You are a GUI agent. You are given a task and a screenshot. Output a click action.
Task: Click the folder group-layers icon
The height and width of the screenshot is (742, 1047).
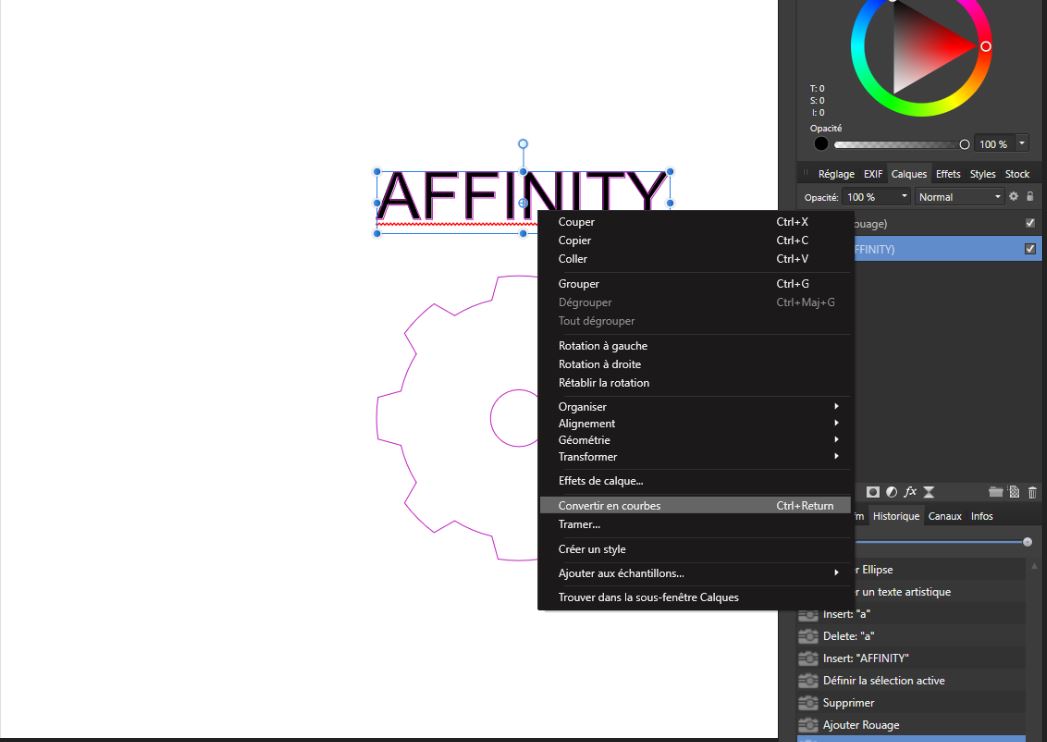click(996, 492)
